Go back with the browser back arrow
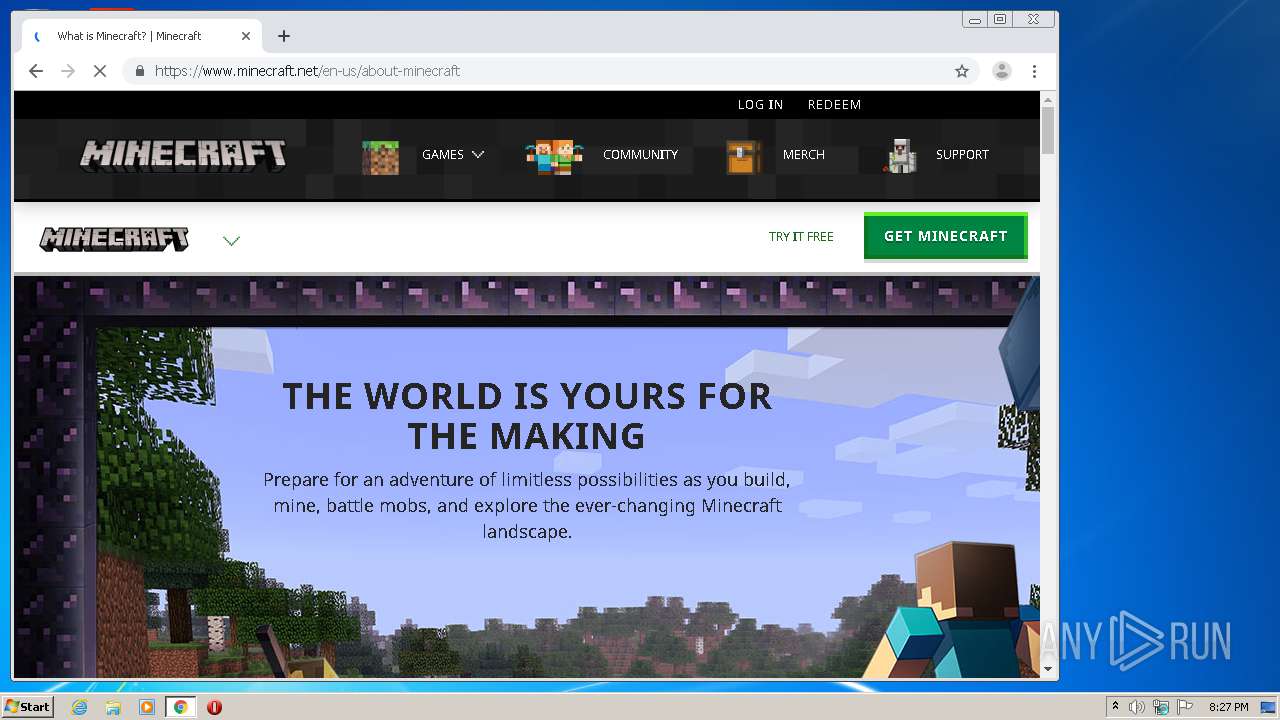This screenshot has width=1280, height=720. pos(36,71)
